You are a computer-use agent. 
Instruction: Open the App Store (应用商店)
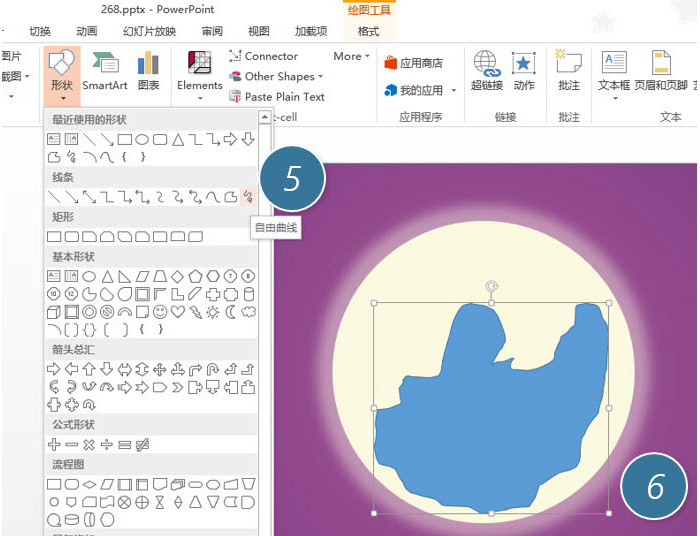pos(413,63)
